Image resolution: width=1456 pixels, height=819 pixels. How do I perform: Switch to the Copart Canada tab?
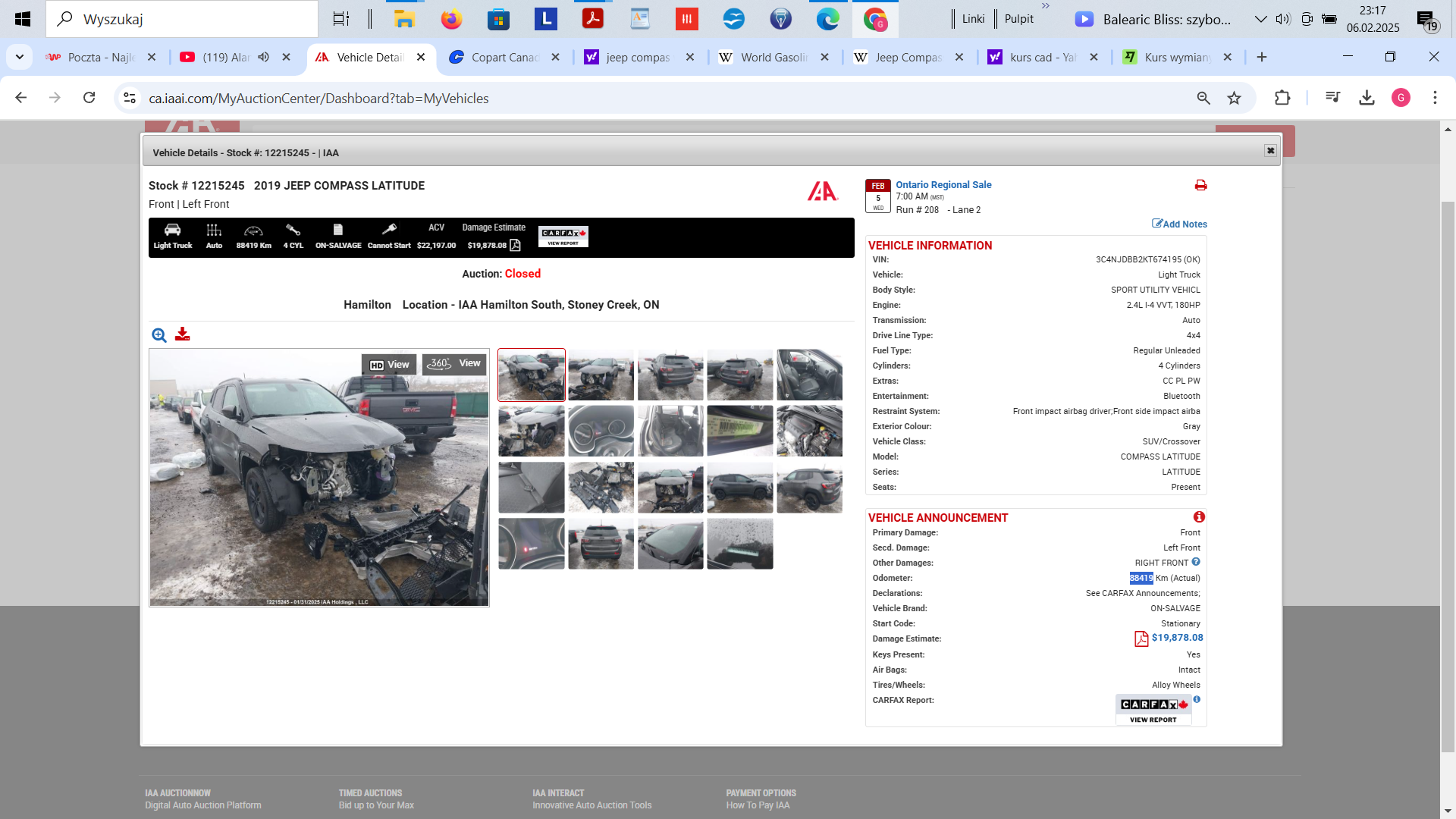point(504,58)
